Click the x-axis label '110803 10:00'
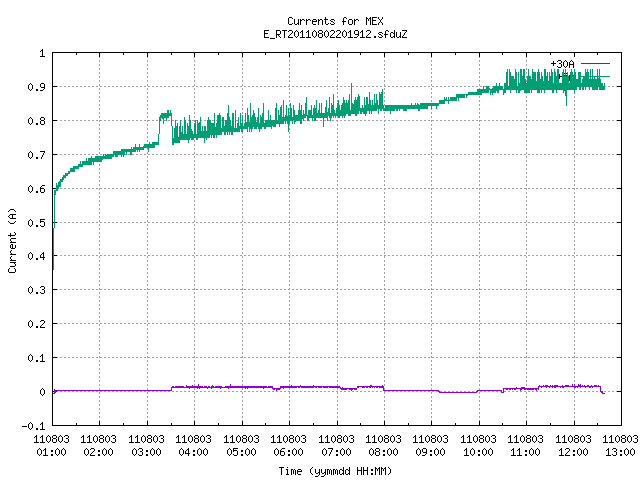The width and height of the screenshot is (640, 480). tap(478, 445)
